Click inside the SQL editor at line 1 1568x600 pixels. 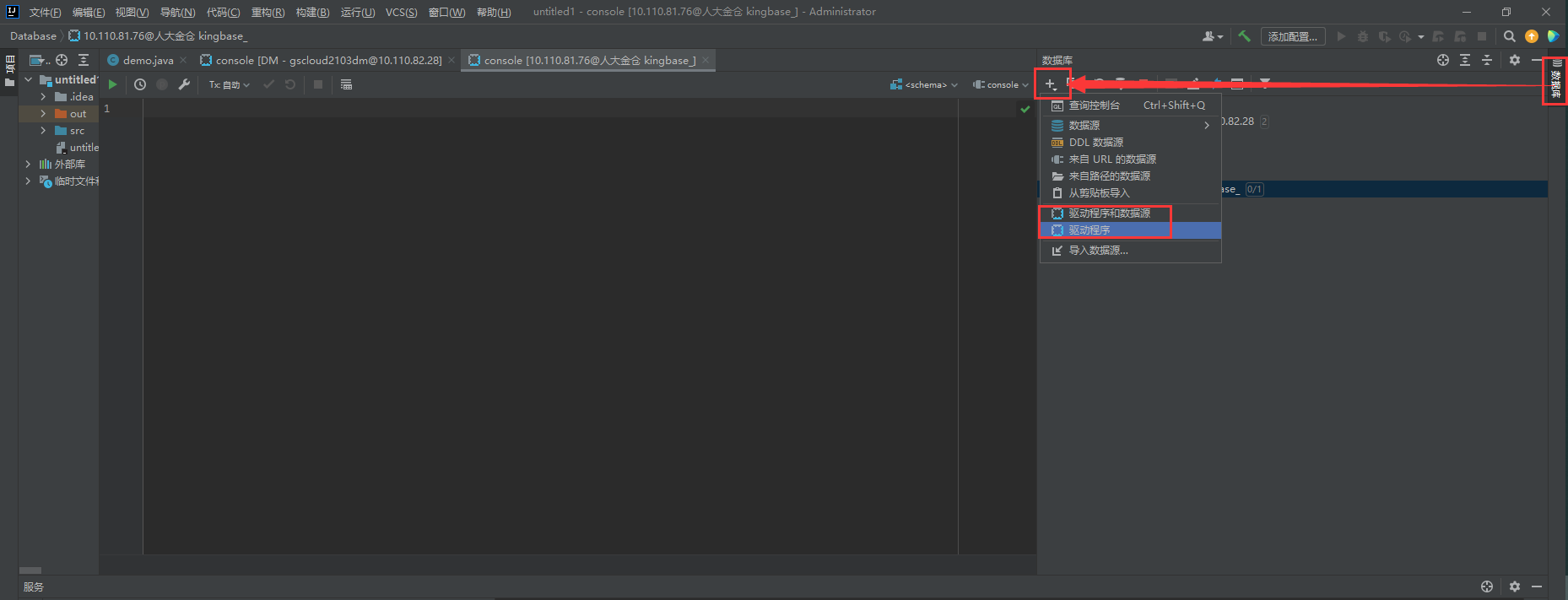549,108
